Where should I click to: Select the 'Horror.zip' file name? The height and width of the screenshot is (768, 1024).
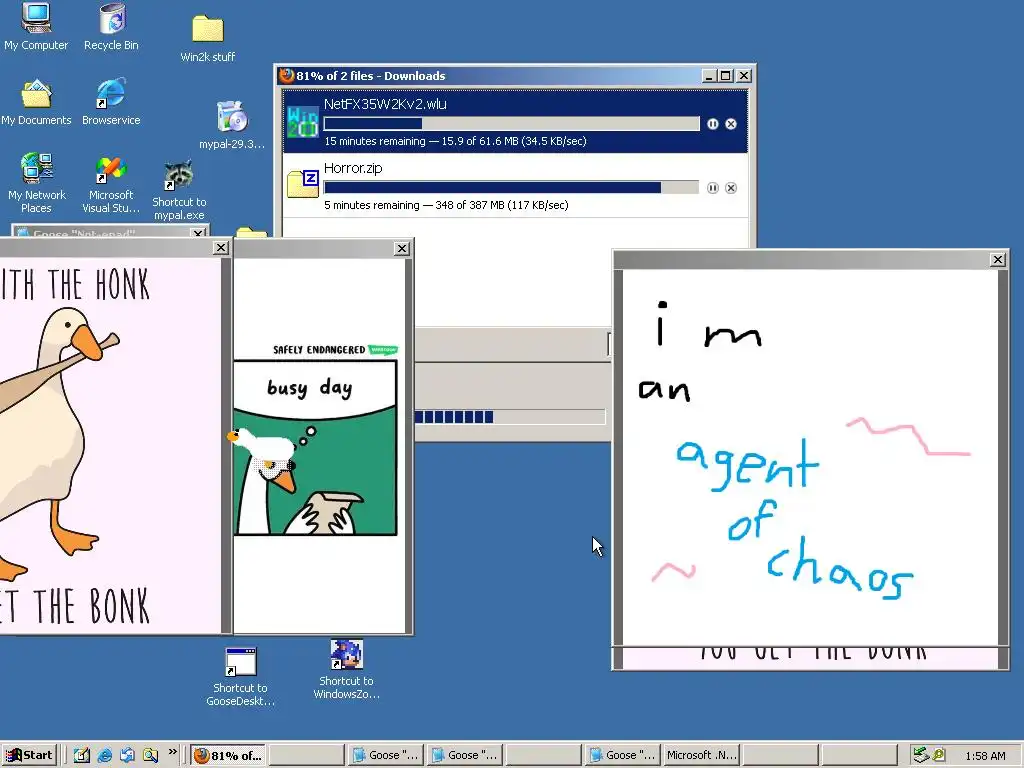point(353,168)
